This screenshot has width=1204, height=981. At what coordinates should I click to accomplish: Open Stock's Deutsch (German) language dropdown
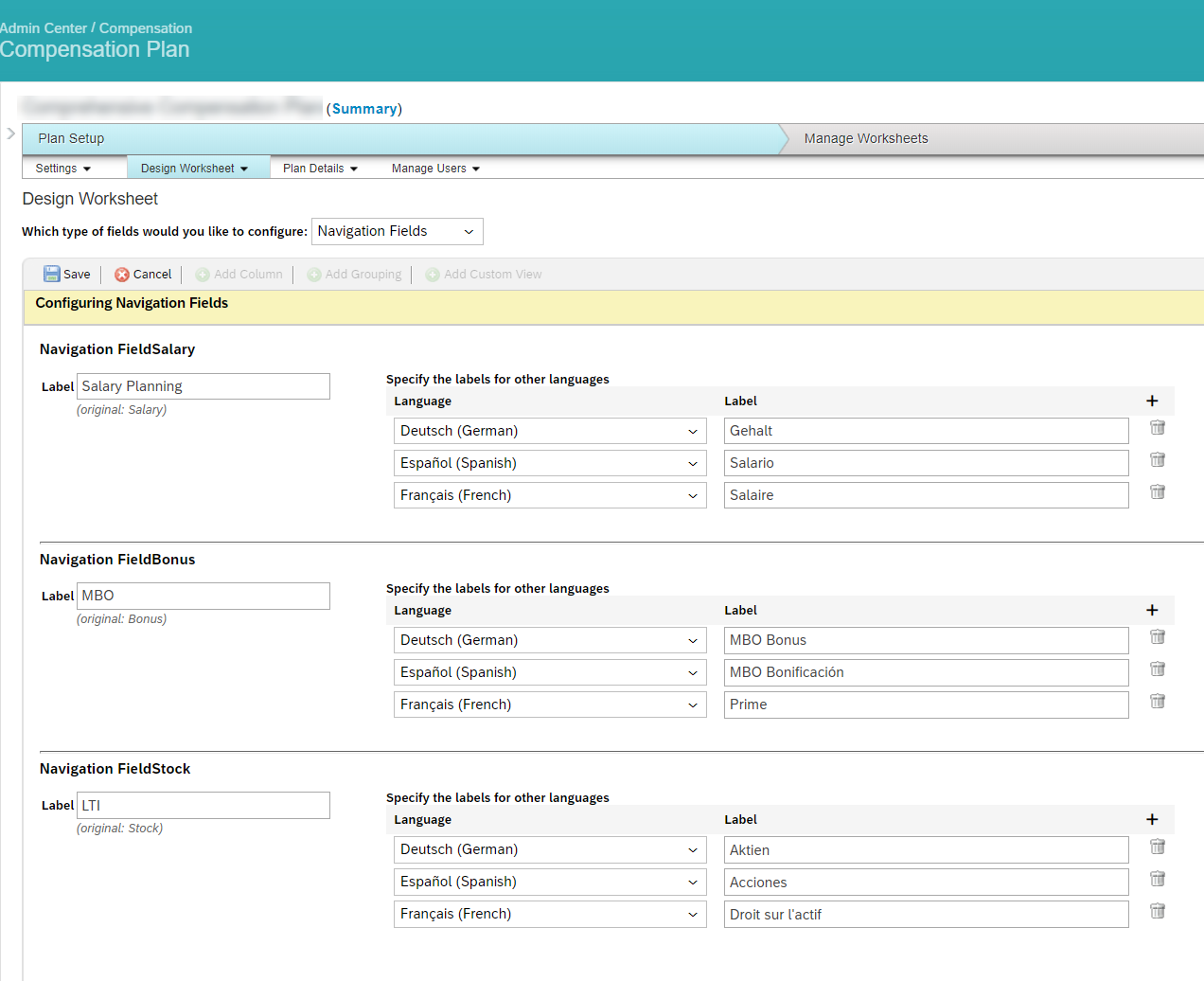click(x=550, y=849)
